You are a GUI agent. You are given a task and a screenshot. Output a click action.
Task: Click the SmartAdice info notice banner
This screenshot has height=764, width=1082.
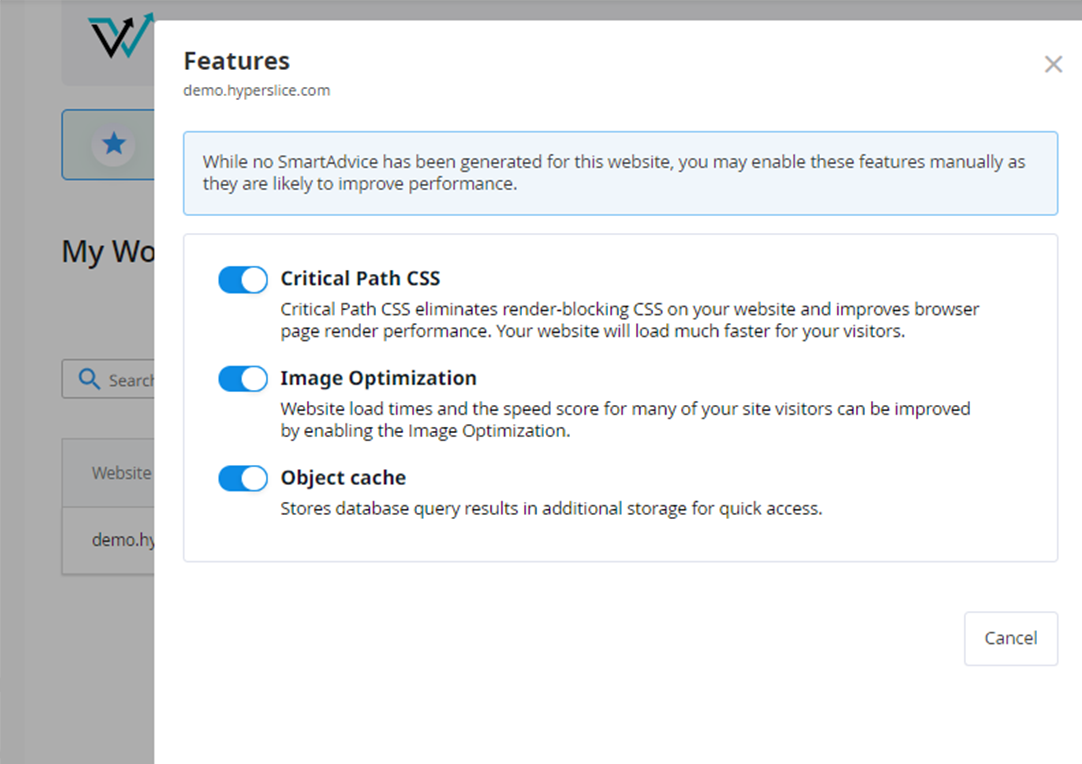point(620,173)
